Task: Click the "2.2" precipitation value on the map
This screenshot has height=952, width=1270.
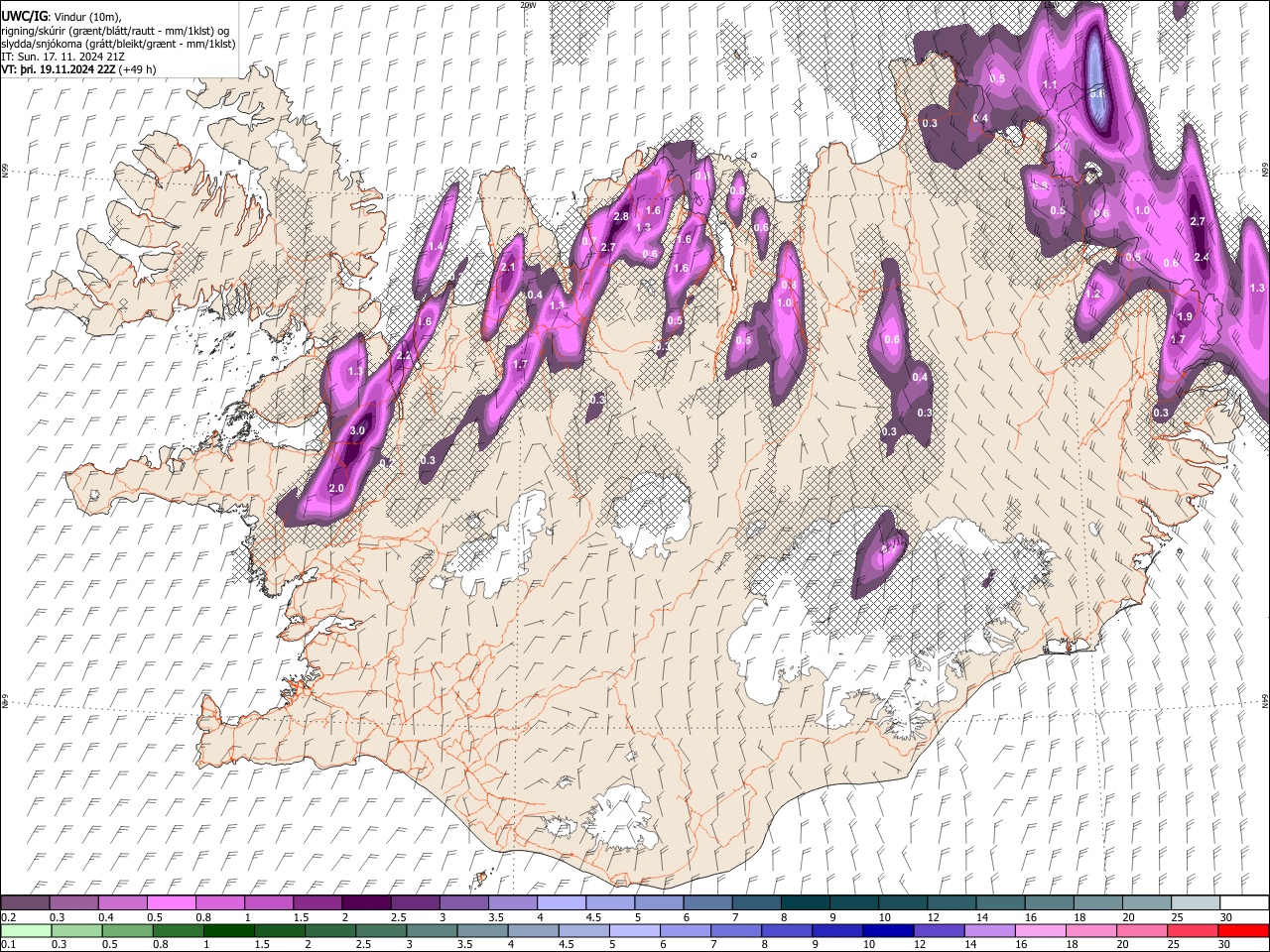Action: (404, 355)
